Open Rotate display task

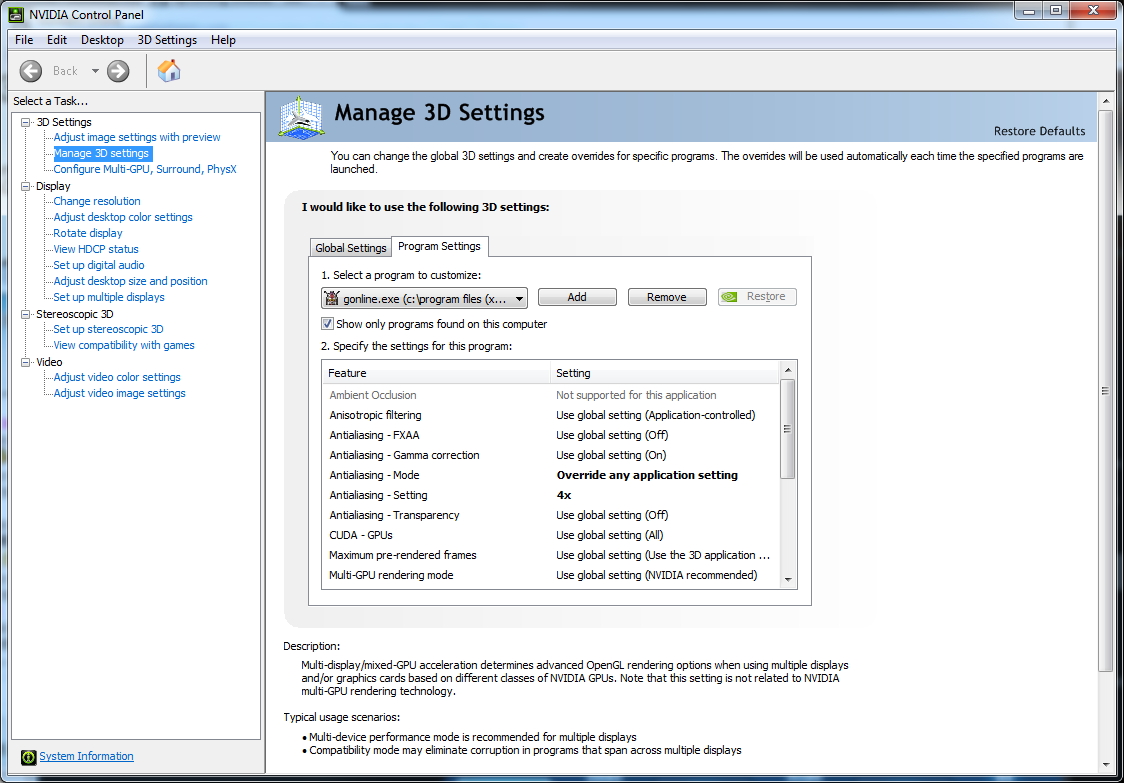point(87,233)
